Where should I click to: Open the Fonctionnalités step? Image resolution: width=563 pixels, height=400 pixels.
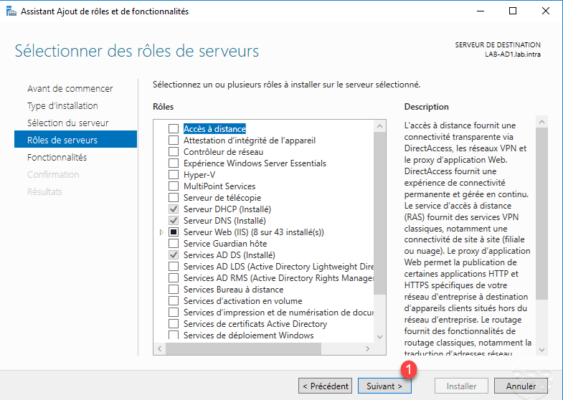tap(57, 157)
